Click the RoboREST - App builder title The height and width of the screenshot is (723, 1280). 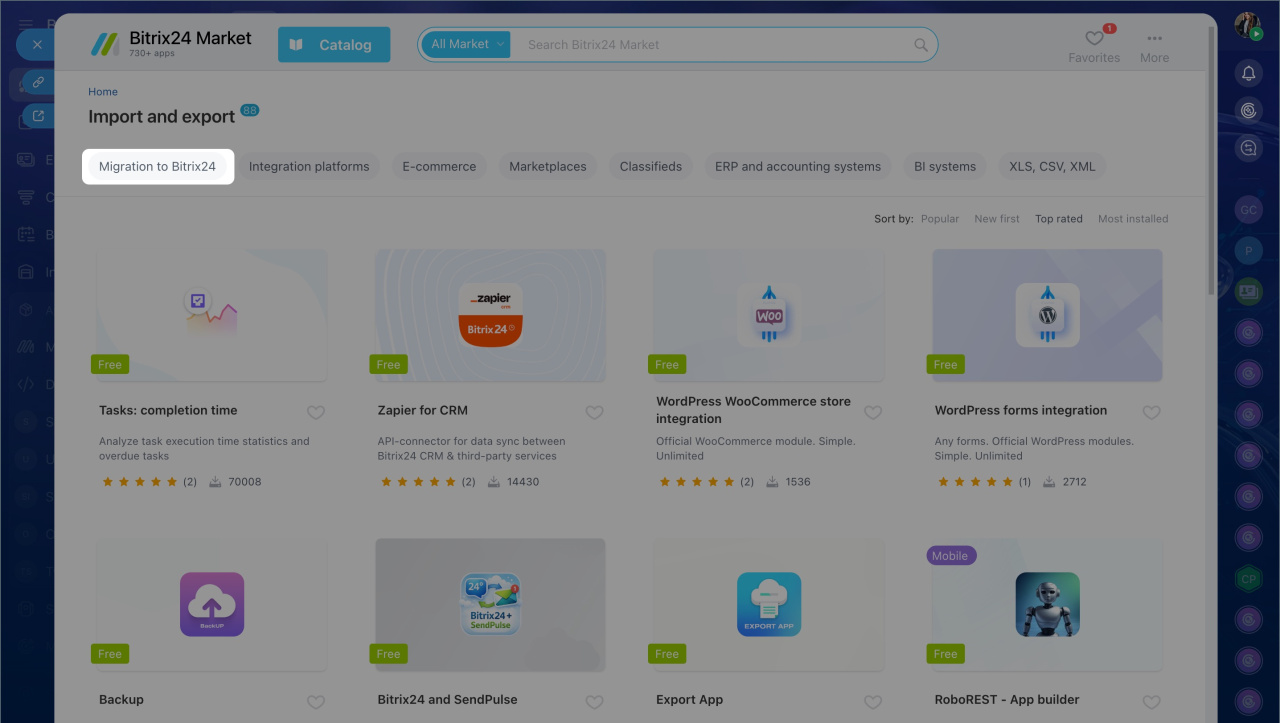1007,700
